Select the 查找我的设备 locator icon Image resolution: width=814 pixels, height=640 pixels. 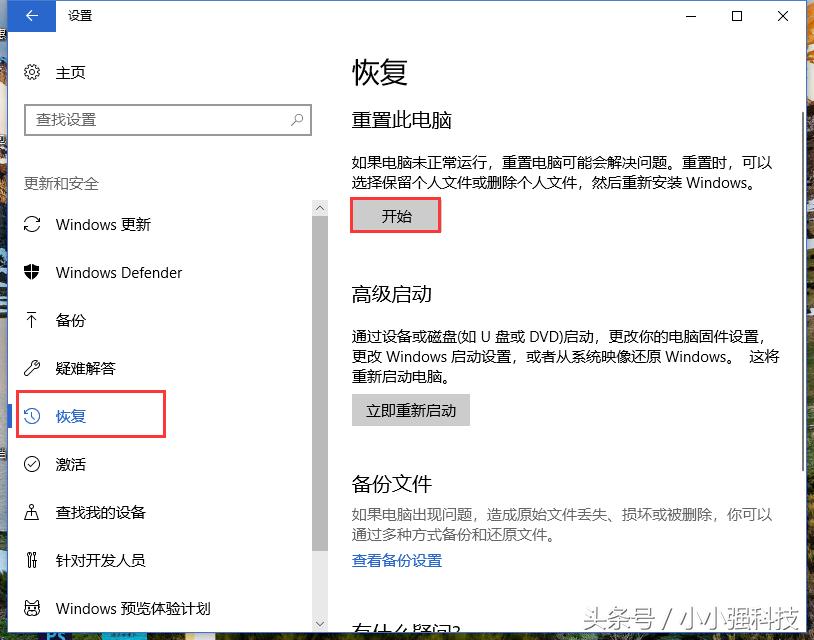[31, 512]
